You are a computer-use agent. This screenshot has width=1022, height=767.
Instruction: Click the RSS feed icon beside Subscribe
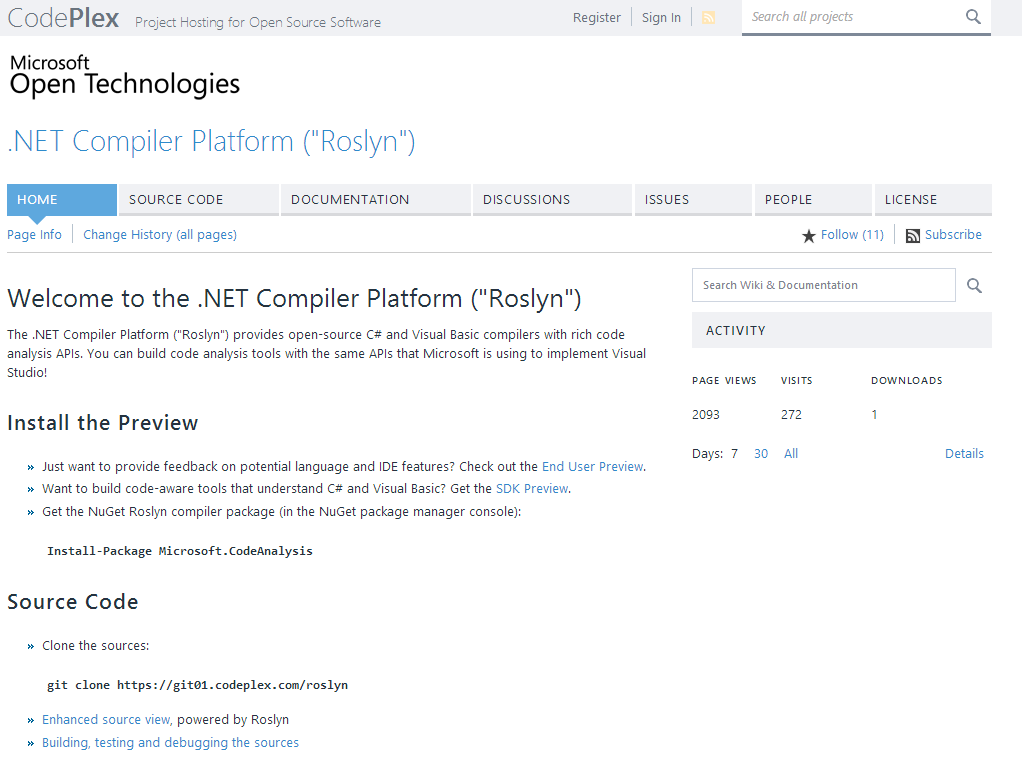[x=911, y=234]
